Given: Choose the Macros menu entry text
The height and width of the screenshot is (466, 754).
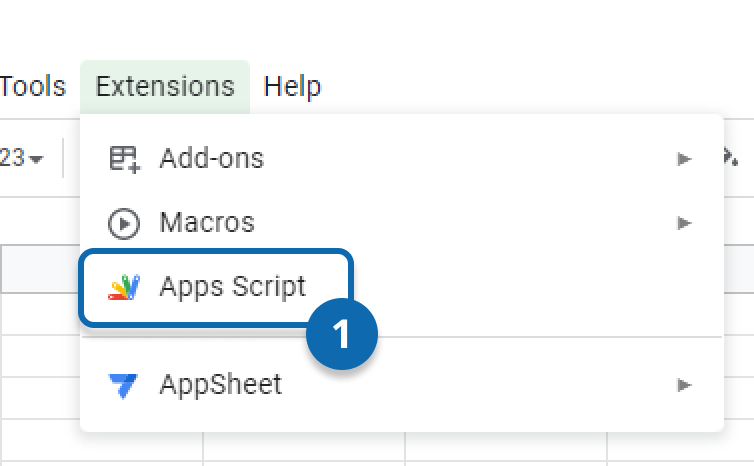Looking at the screenshot, I should coord(207,223).
